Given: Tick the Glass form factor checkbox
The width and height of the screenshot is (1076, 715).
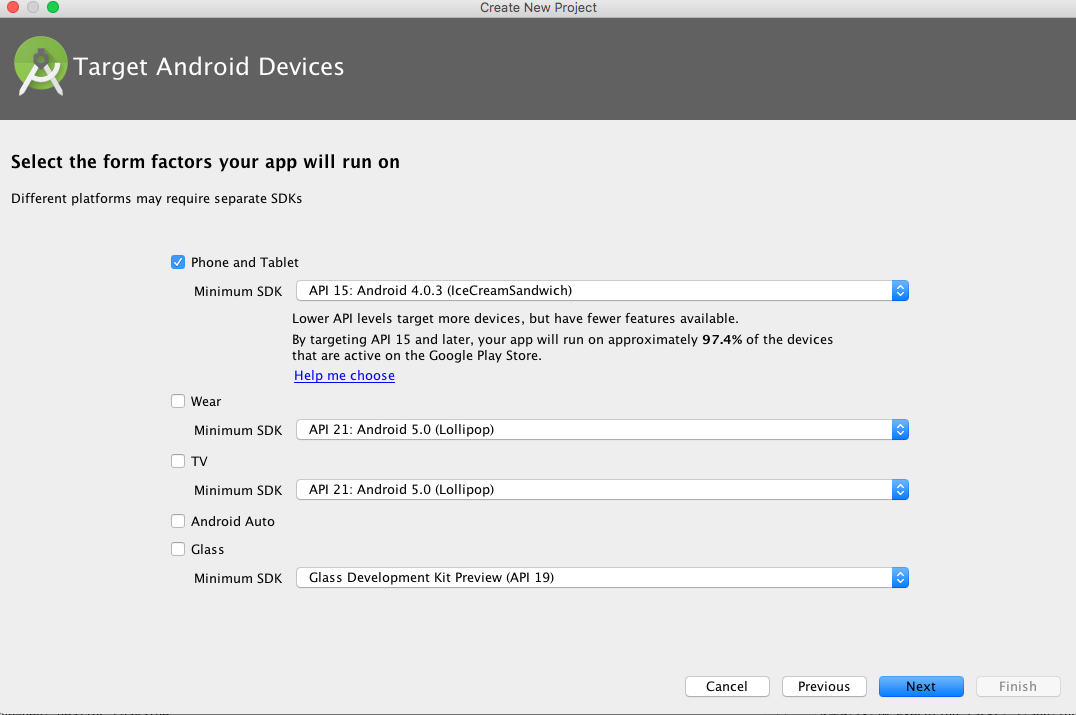Looking at the screenshot, I should pyautogui.click(x=178, y=549).
